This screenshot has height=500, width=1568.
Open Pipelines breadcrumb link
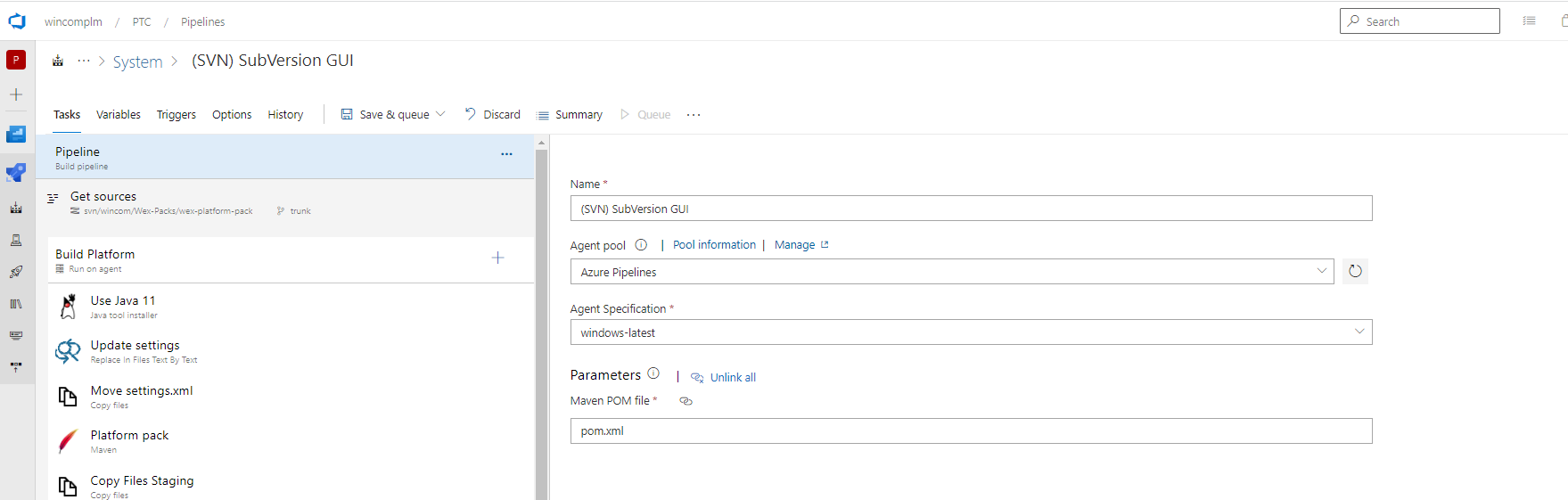(203, 21)
